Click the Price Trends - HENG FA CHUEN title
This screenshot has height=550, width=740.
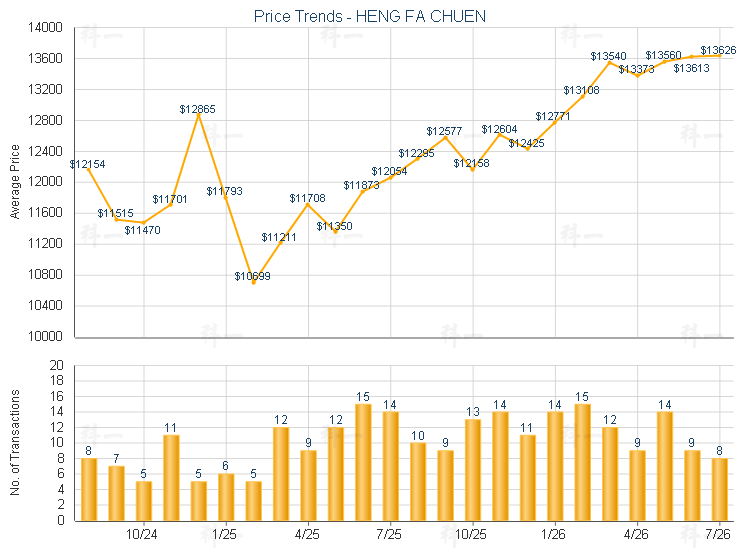tap(370, 17)
